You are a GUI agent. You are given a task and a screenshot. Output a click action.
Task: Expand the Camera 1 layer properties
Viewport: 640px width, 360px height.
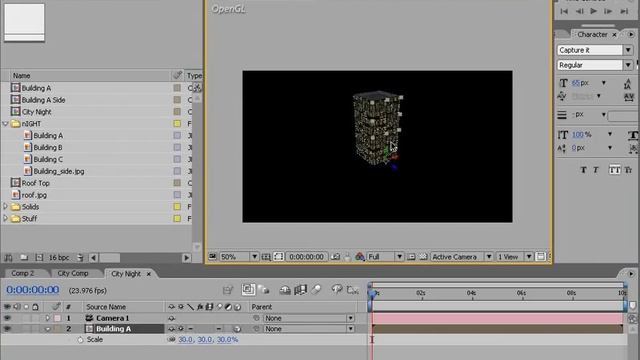click(48, 318)
